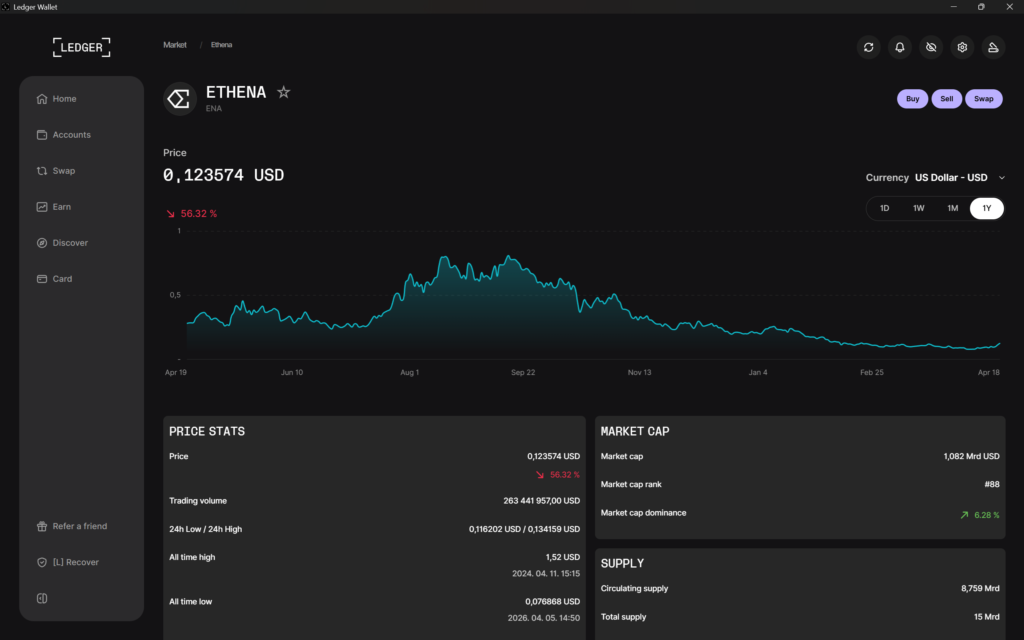Click the Earn chart icon

[42, 206]
